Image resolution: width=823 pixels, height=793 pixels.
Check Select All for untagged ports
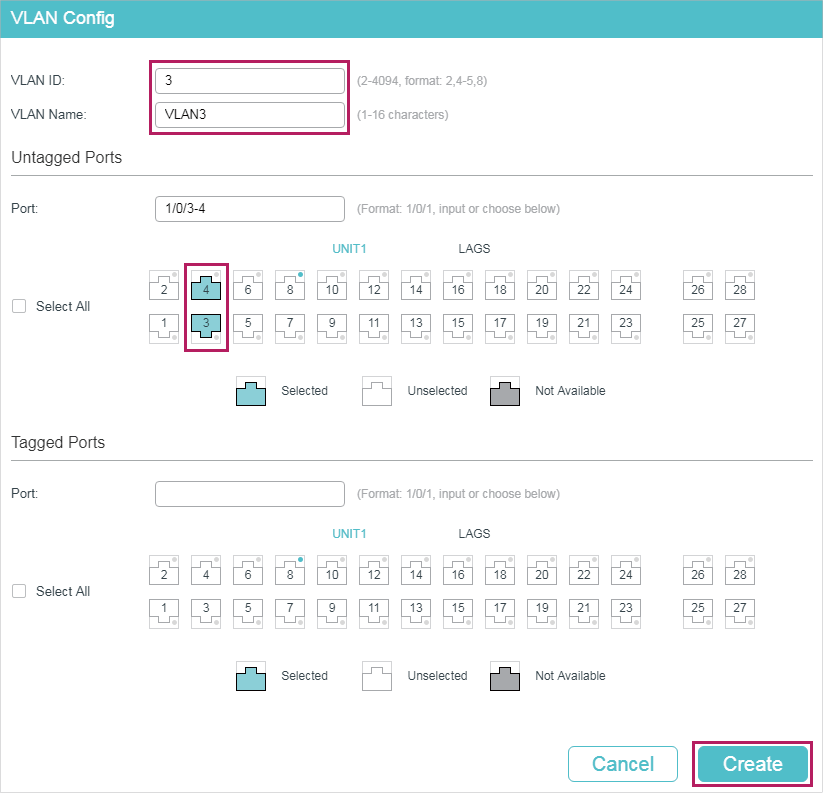pos(19,306)
